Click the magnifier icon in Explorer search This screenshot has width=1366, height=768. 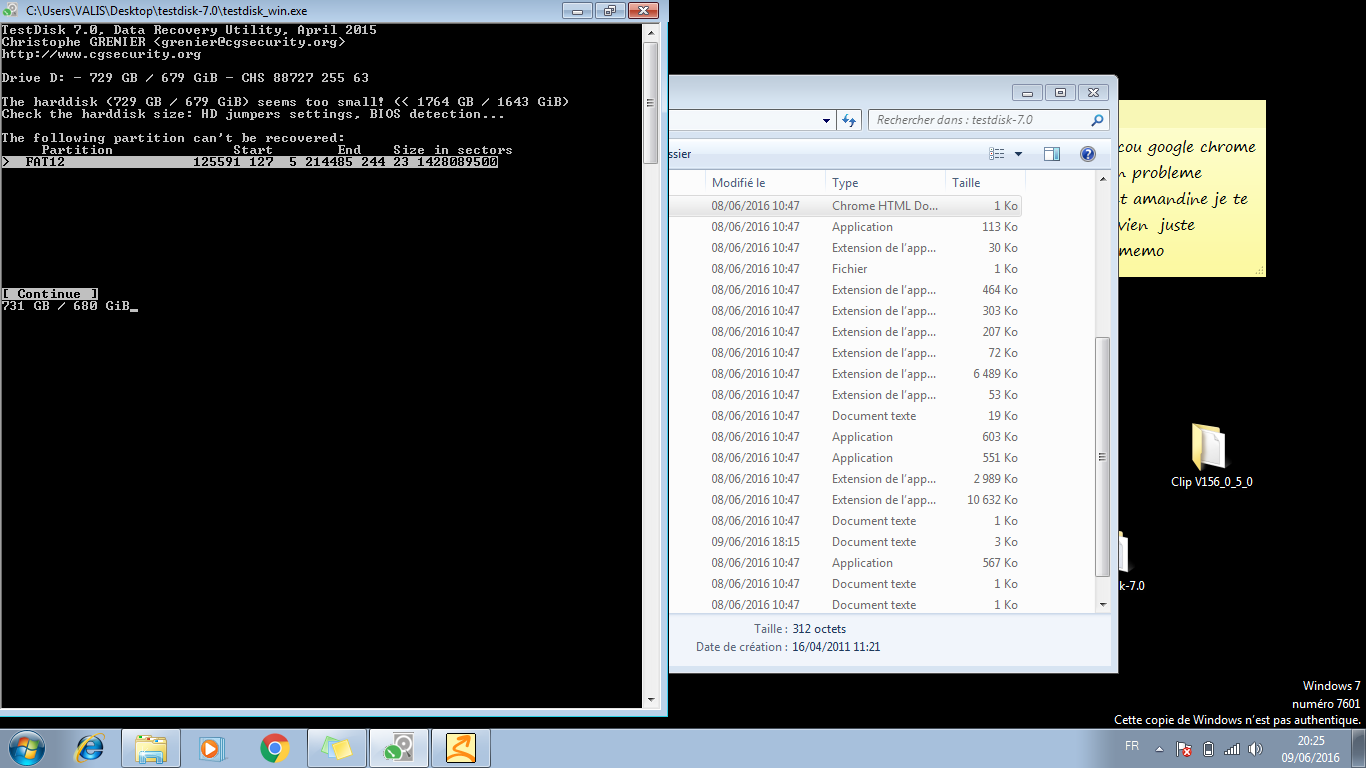[x=1098, y=120]
